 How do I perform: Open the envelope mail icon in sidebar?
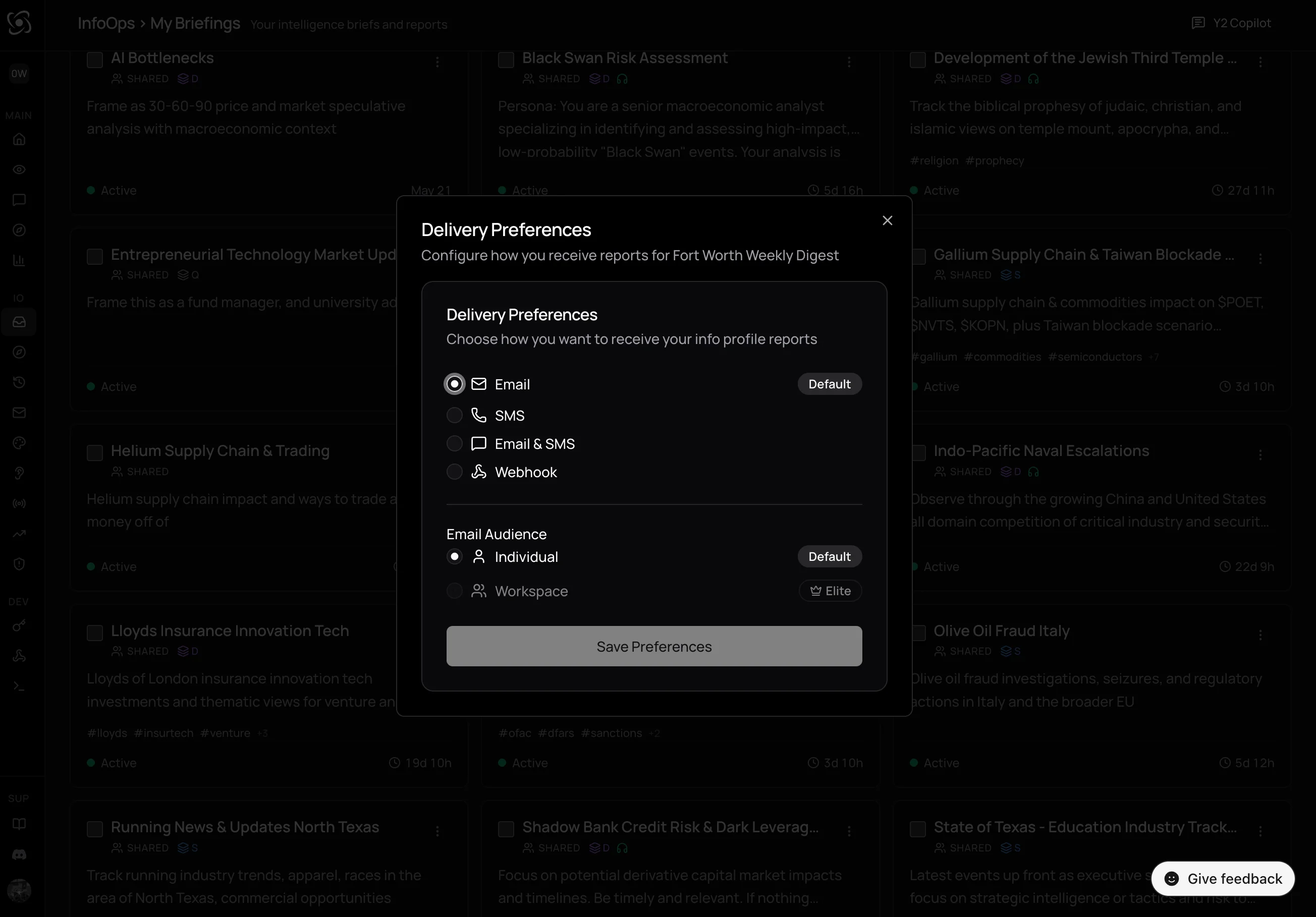(x=19, y=413)
